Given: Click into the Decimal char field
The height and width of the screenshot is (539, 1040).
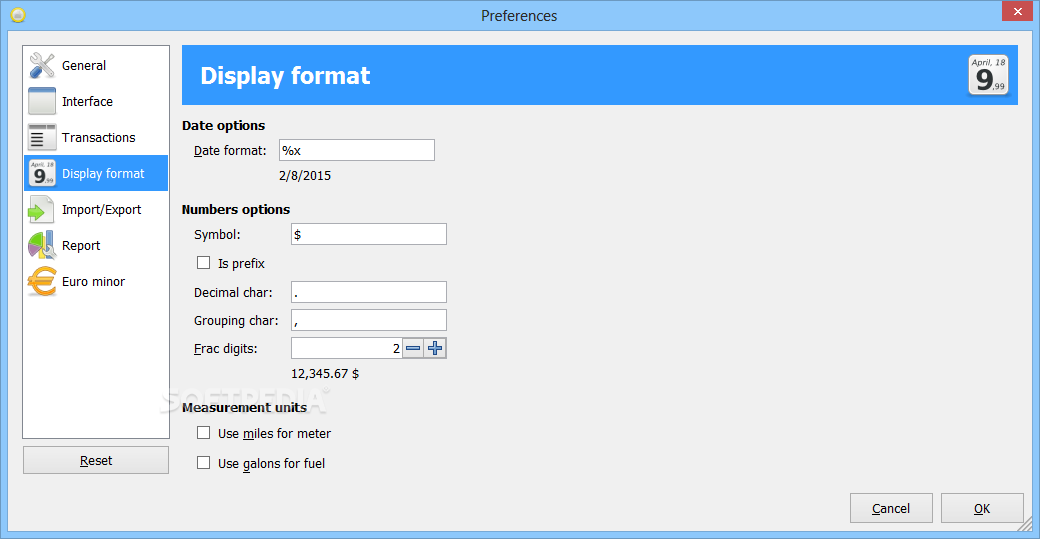Looking at the screenshot, I should [369, 292].
